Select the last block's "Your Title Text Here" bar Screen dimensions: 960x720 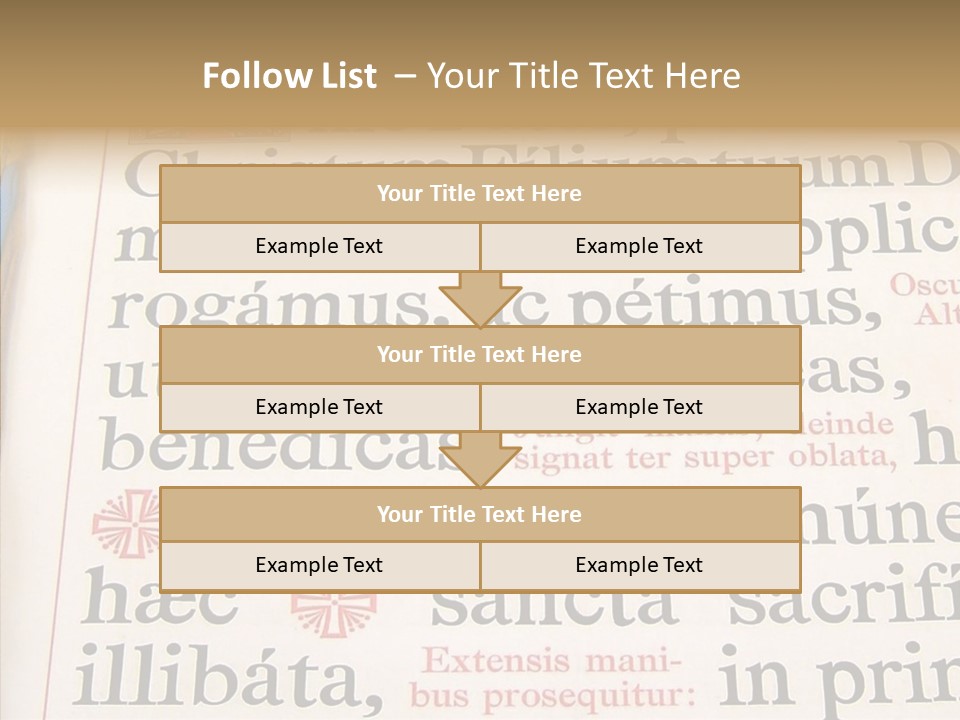(x=480, y=514)
